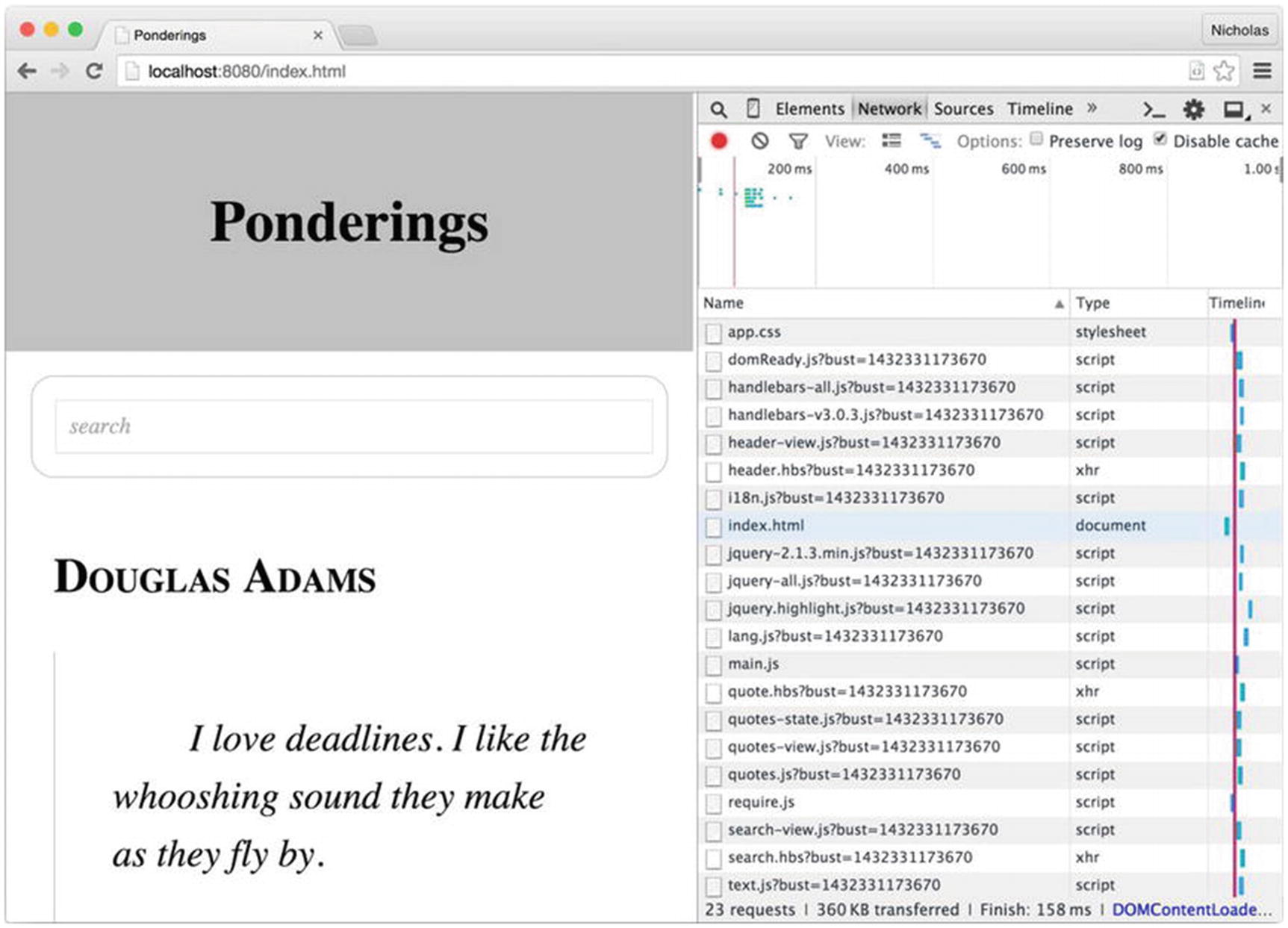Clear the network log
The width and height of the screenshot is (1288, 928).
coord(759,141)
